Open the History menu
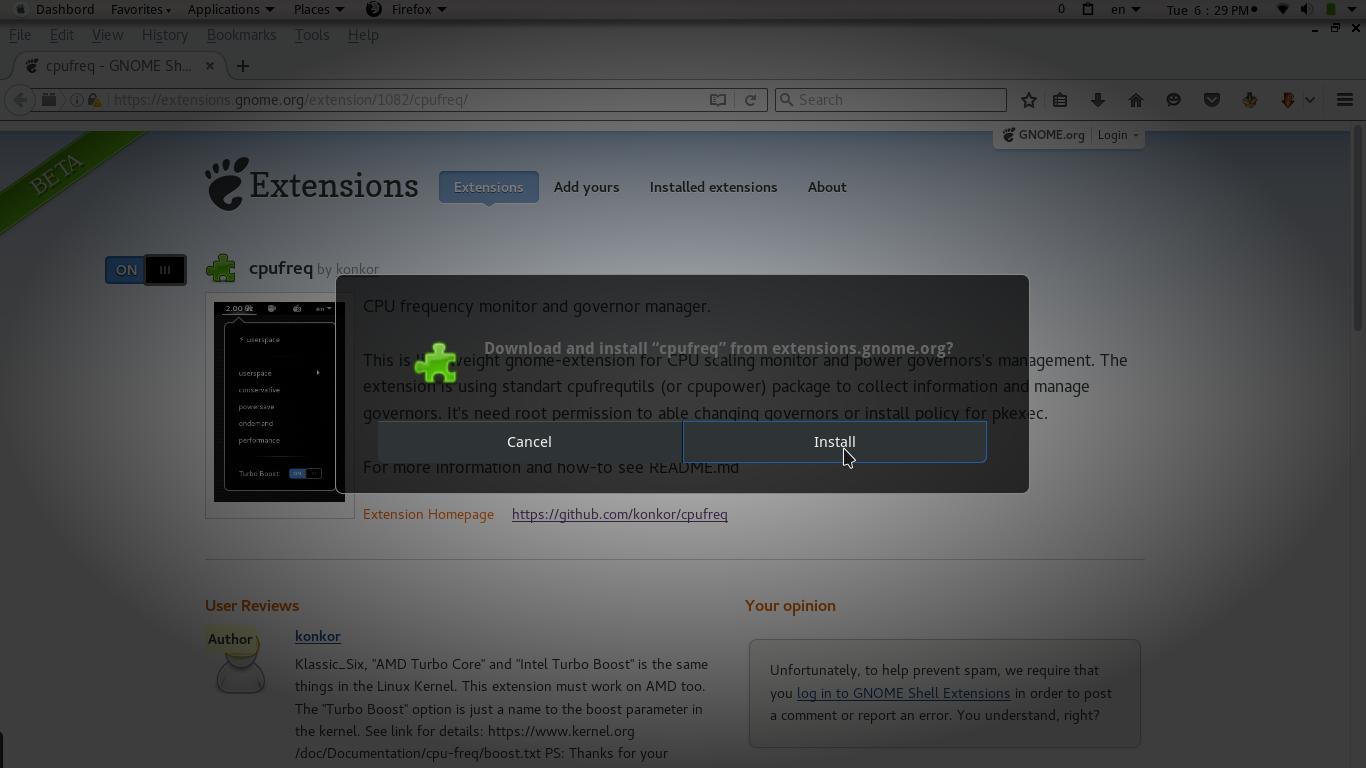 [x=165, y=35]
